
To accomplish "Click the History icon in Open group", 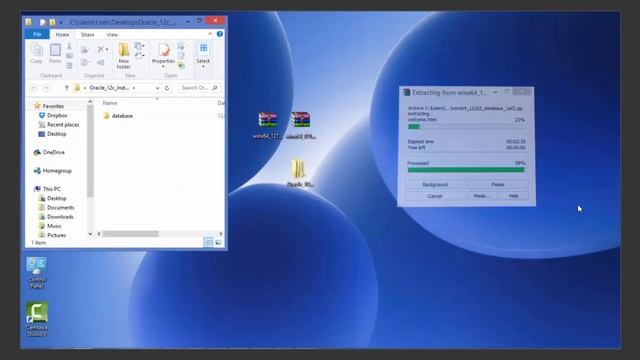I will point(182,65).
